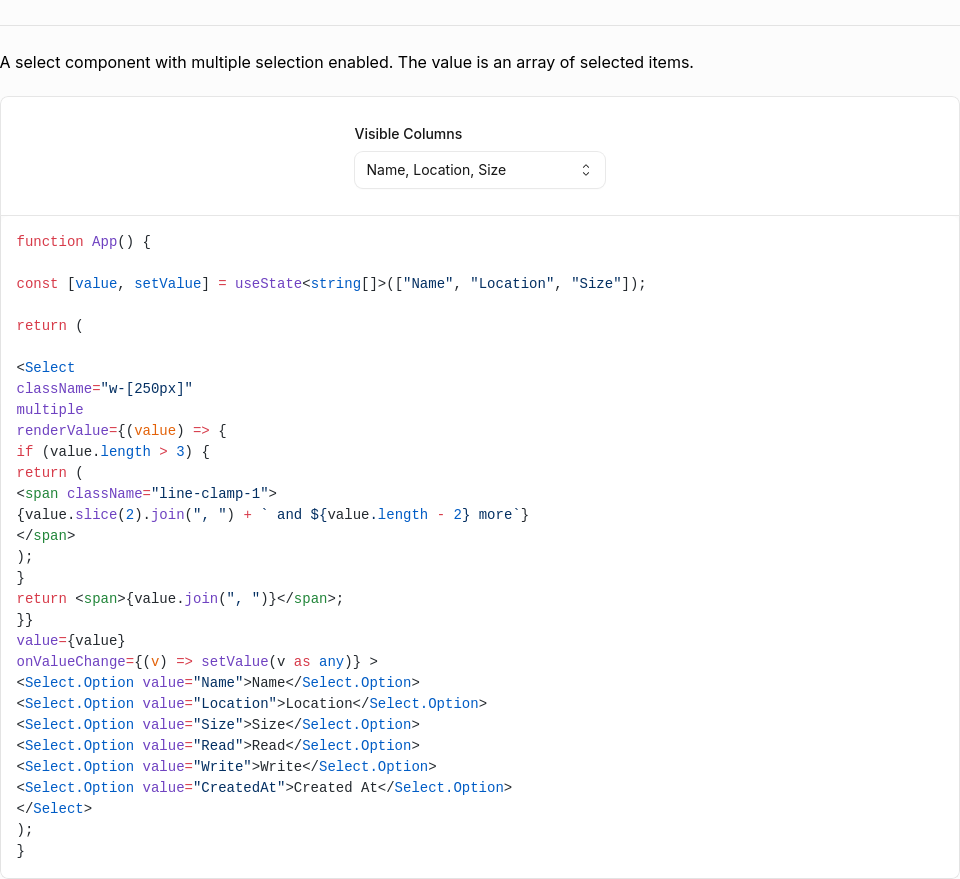
Task: Click the Select.Option "Write" code line
Action: 227,766
